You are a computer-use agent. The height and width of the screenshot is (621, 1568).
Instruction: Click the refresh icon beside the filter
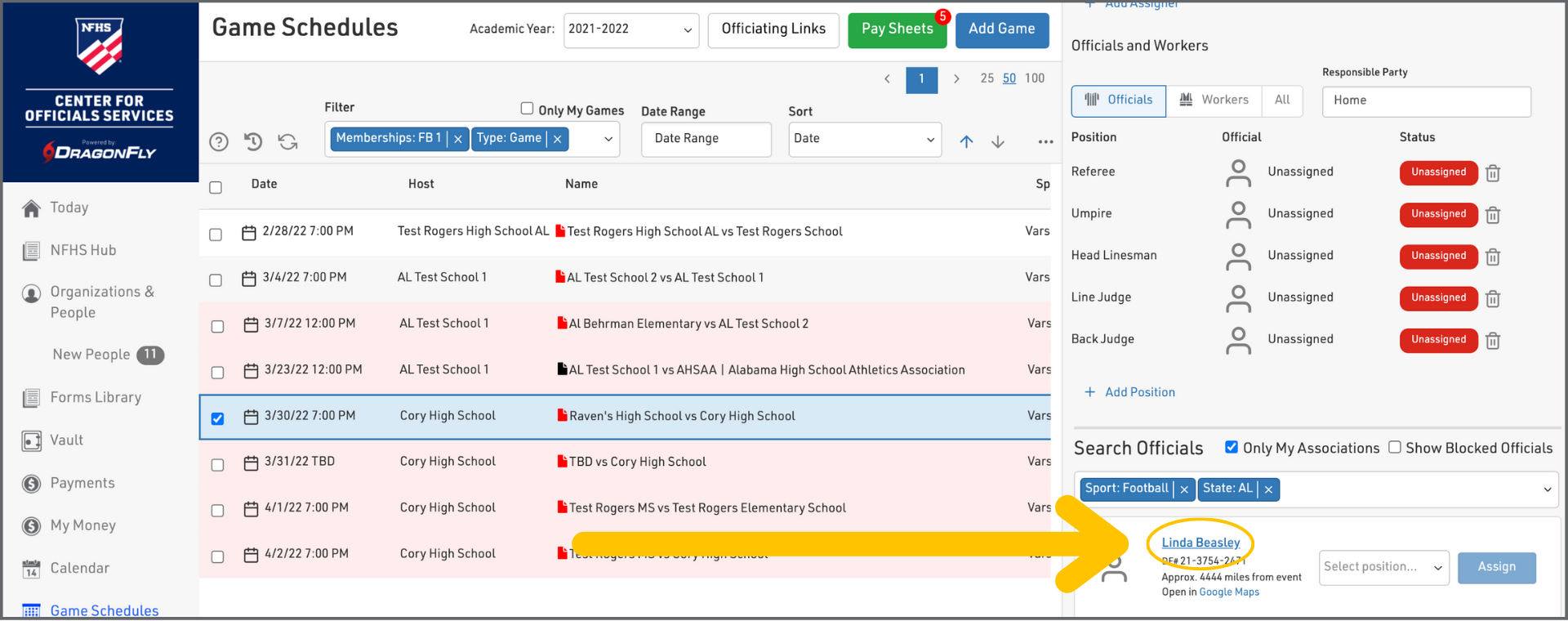287,142
